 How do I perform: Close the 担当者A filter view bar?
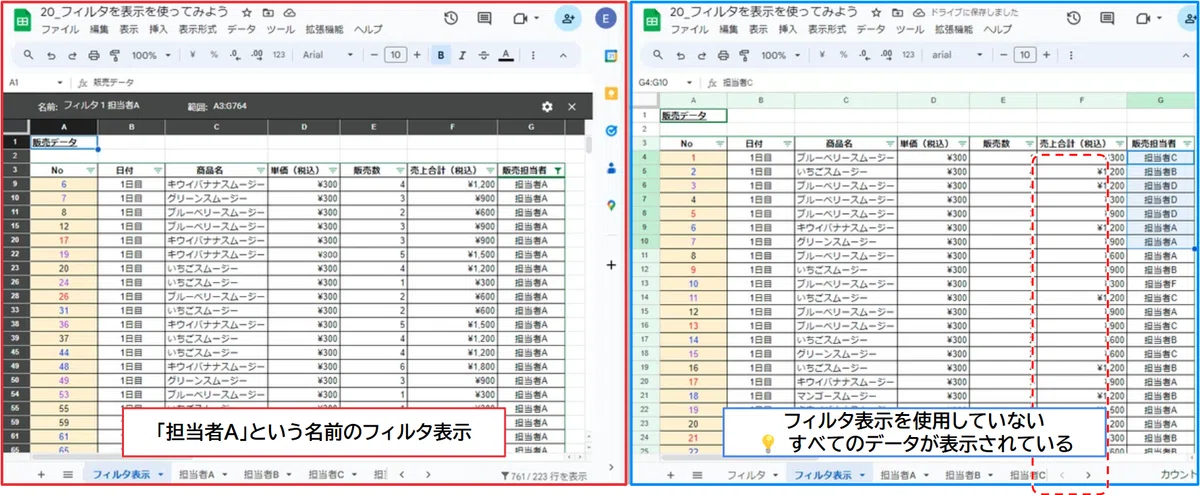[572, 106]
